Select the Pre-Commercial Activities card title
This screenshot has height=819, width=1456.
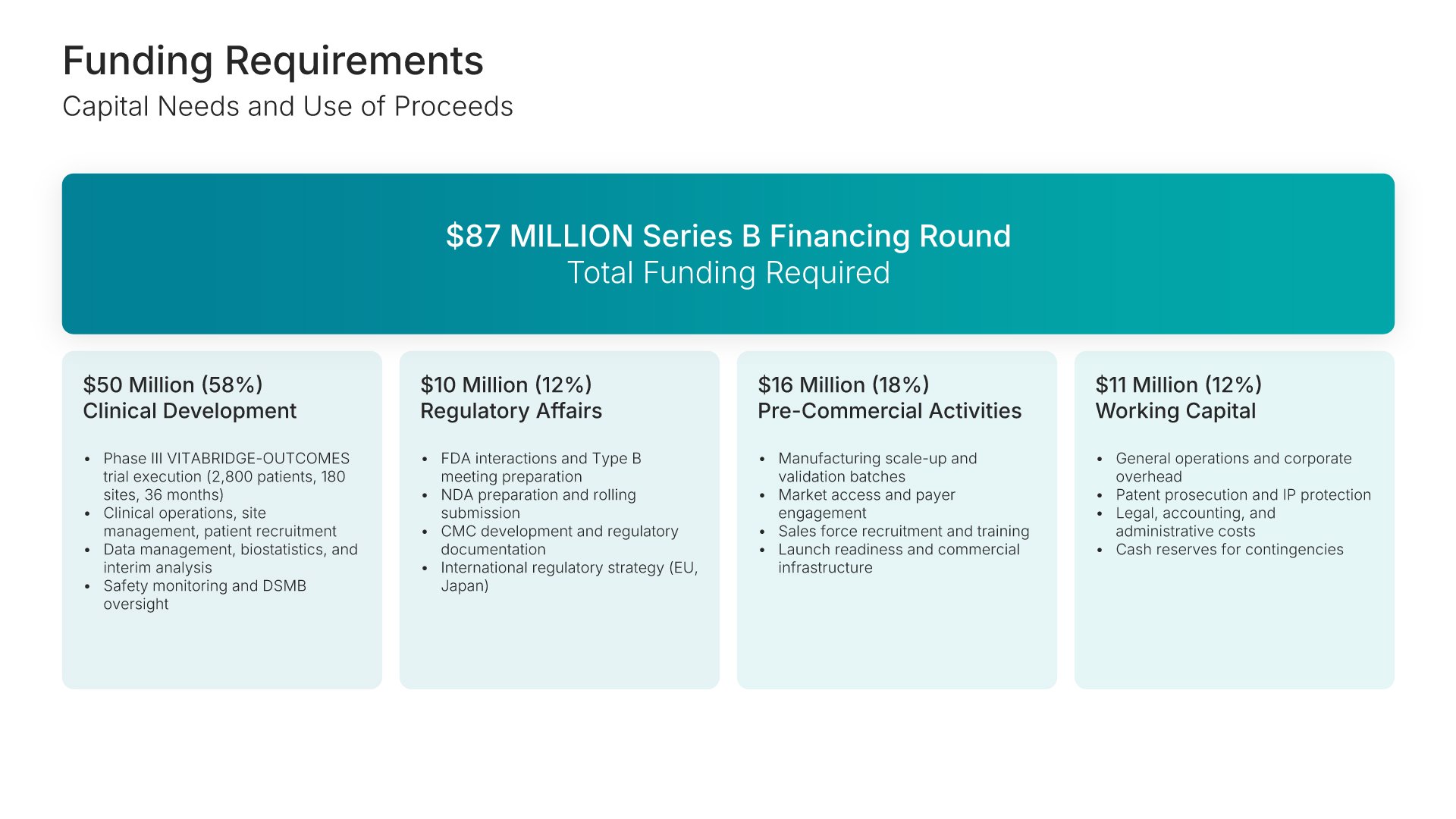(890, 411)
